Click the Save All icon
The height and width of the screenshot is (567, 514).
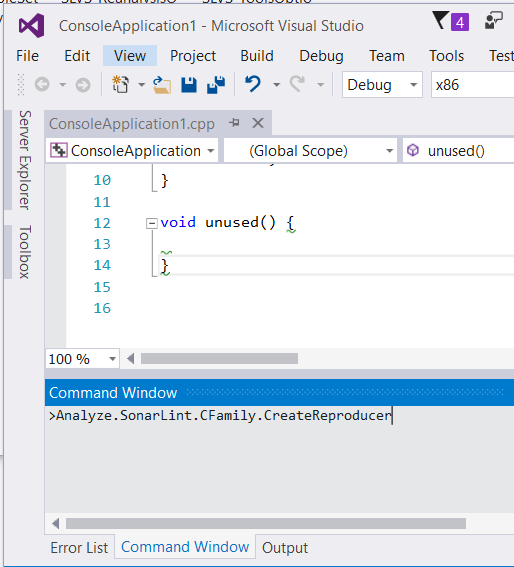[216, 85]
